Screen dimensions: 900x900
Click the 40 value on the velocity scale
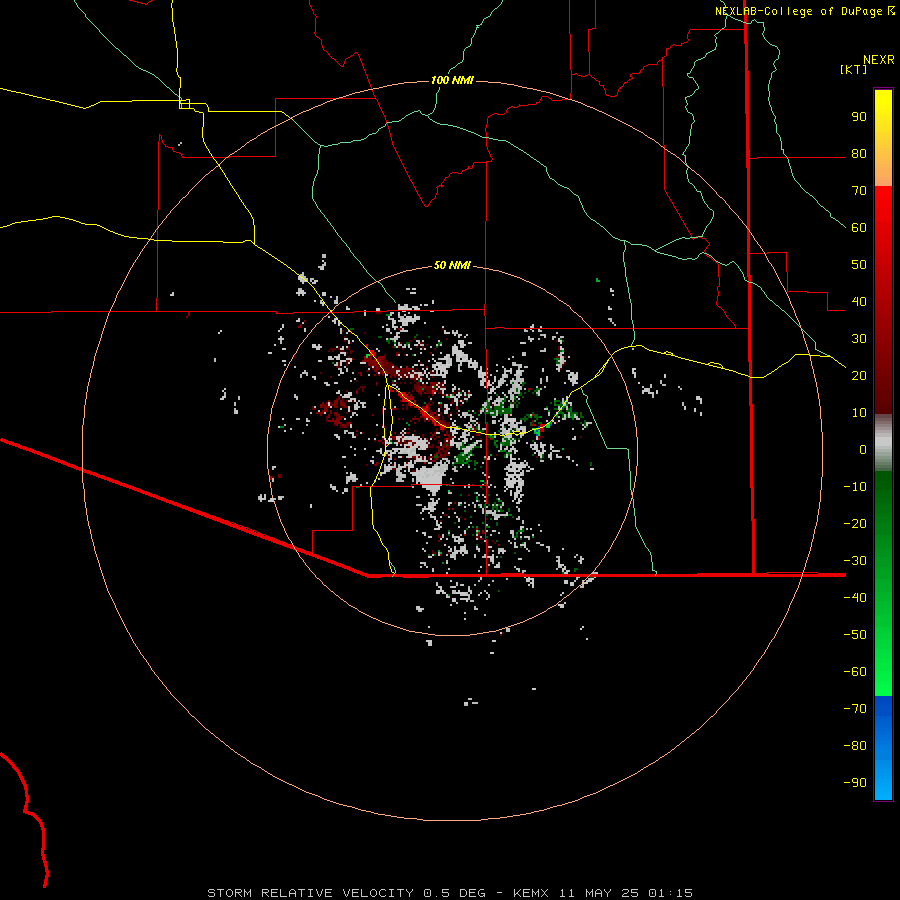[859, 301]
